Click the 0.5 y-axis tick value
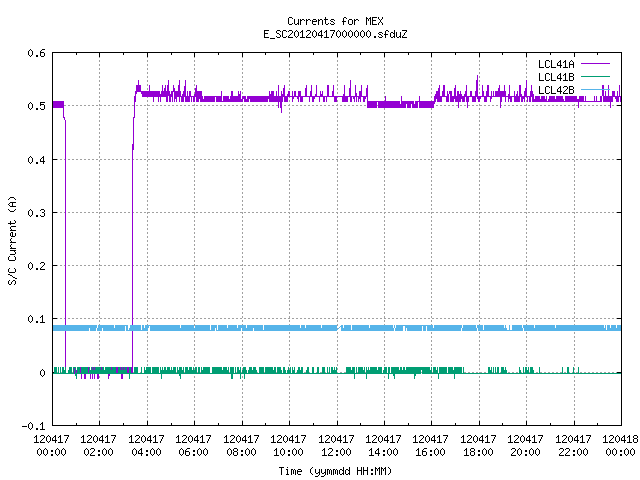 [36, 106]
